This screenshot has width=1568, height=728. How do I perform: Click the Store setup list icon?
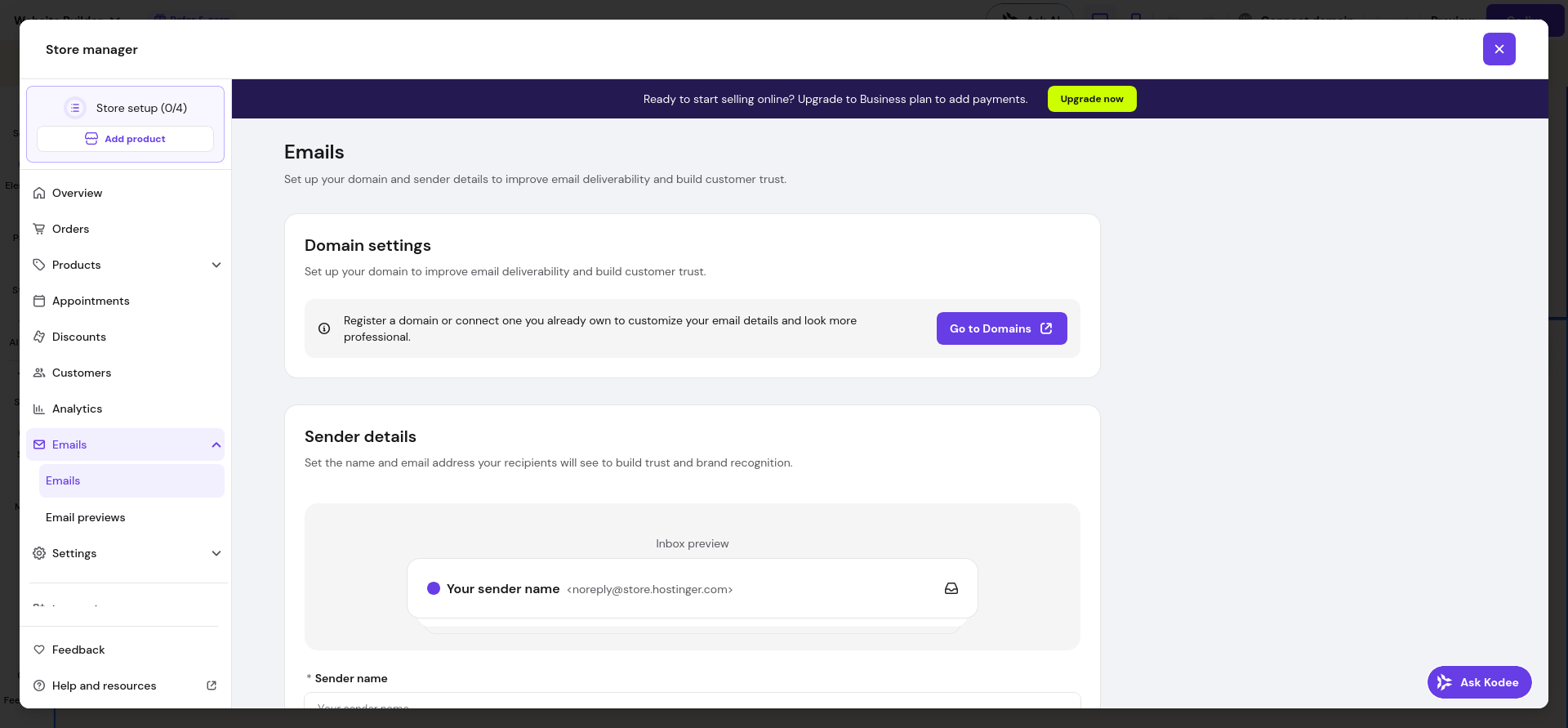[x=75, y=108]
